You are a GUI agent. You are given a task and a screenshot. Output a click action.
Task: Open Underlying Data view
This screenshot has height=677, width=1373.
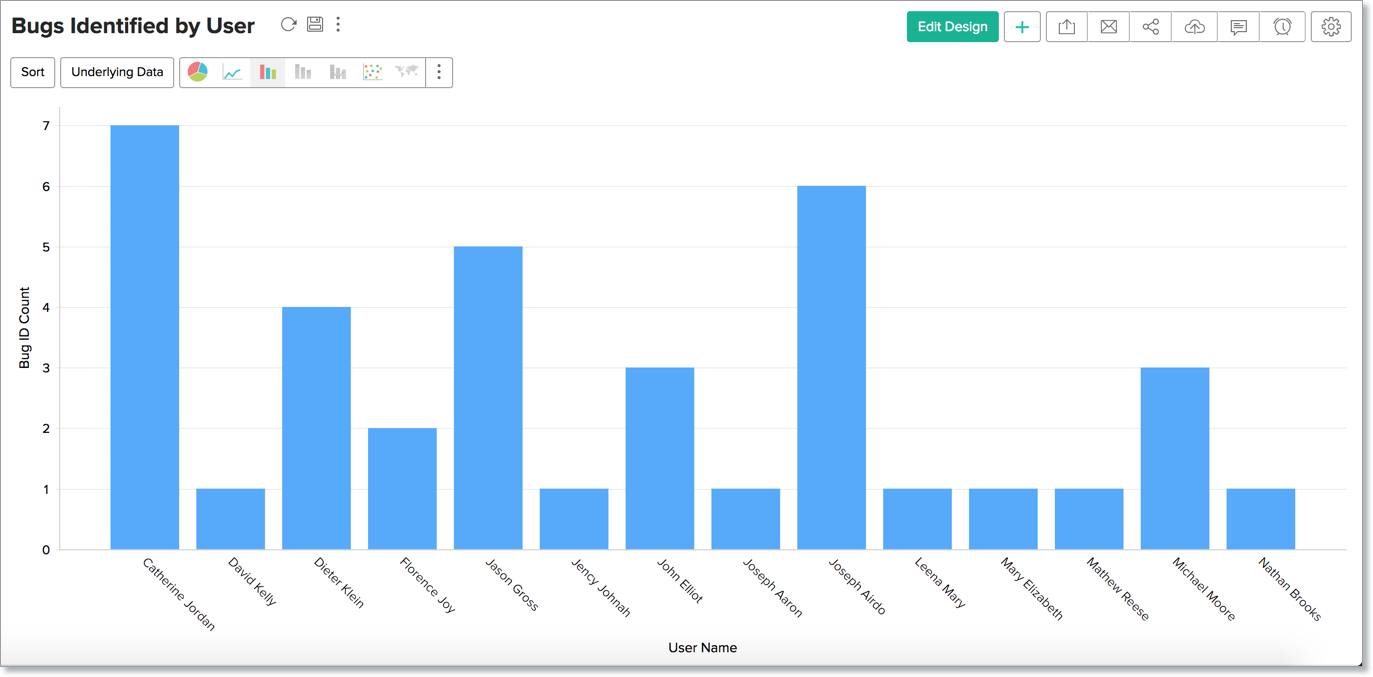(117, 72)
